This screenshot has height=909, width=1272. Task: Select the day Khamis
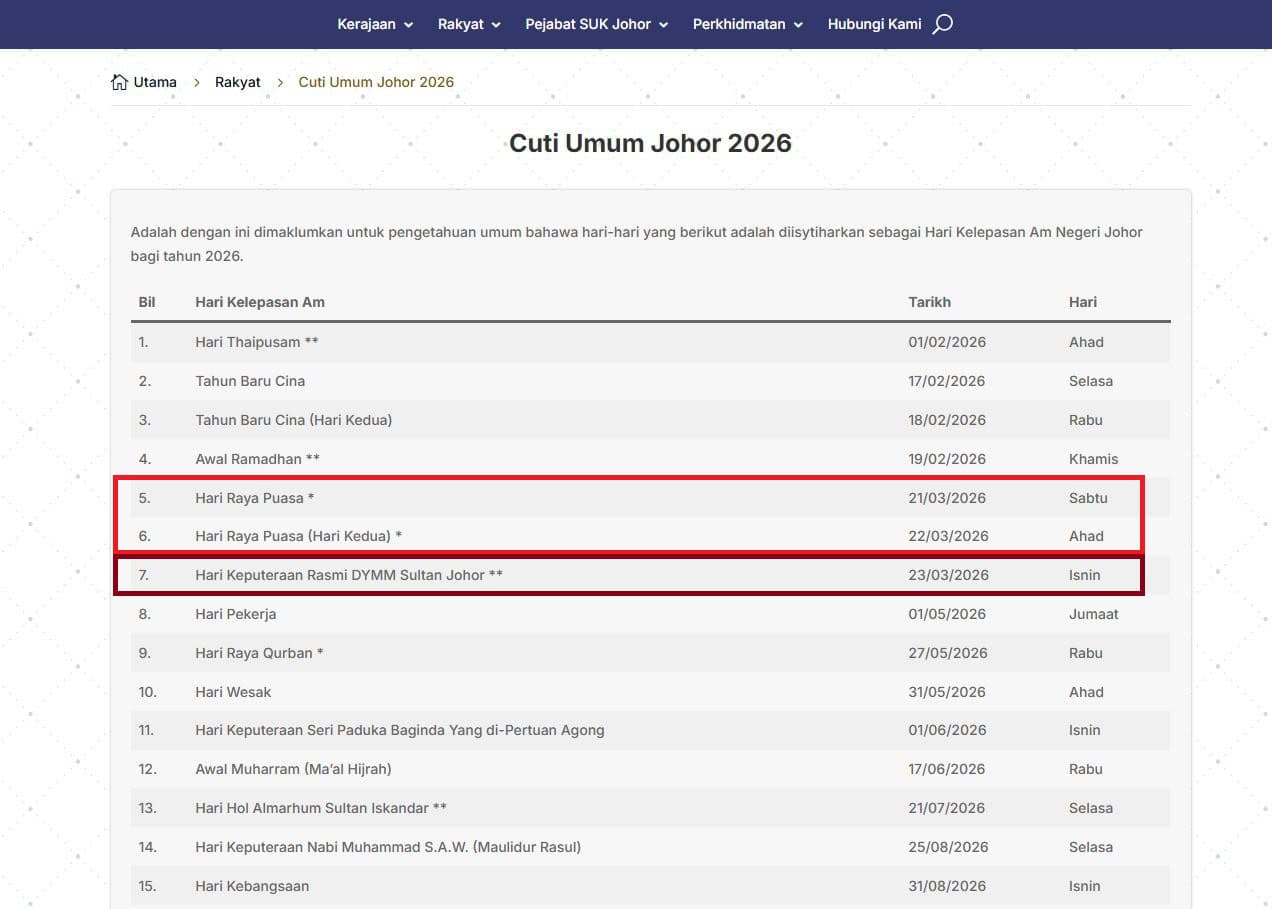[1093, 459]
